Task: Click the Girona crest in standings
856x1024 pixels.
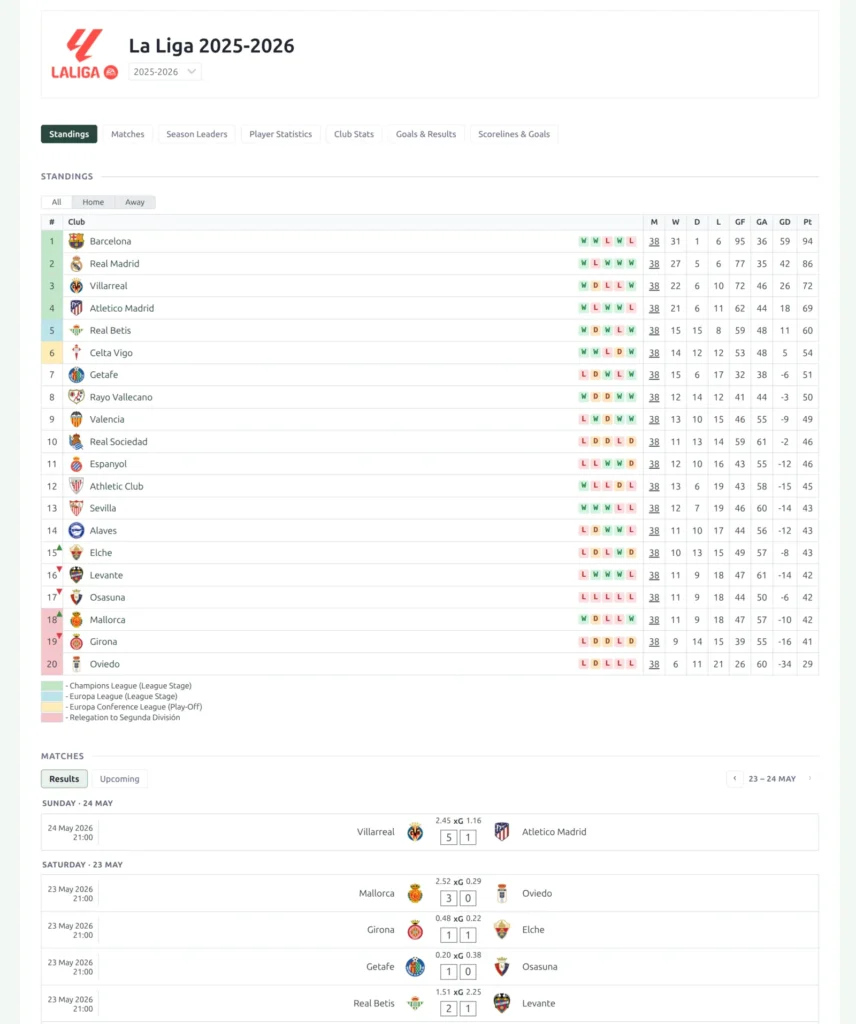Action: click(x=76, y=641)
